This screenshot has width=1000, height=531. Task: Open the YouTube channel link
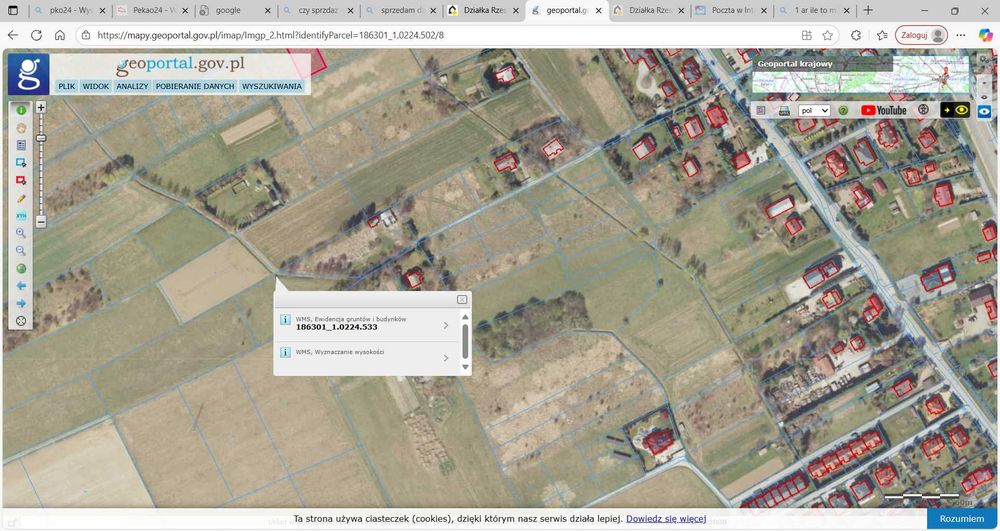tap(883, 110)
